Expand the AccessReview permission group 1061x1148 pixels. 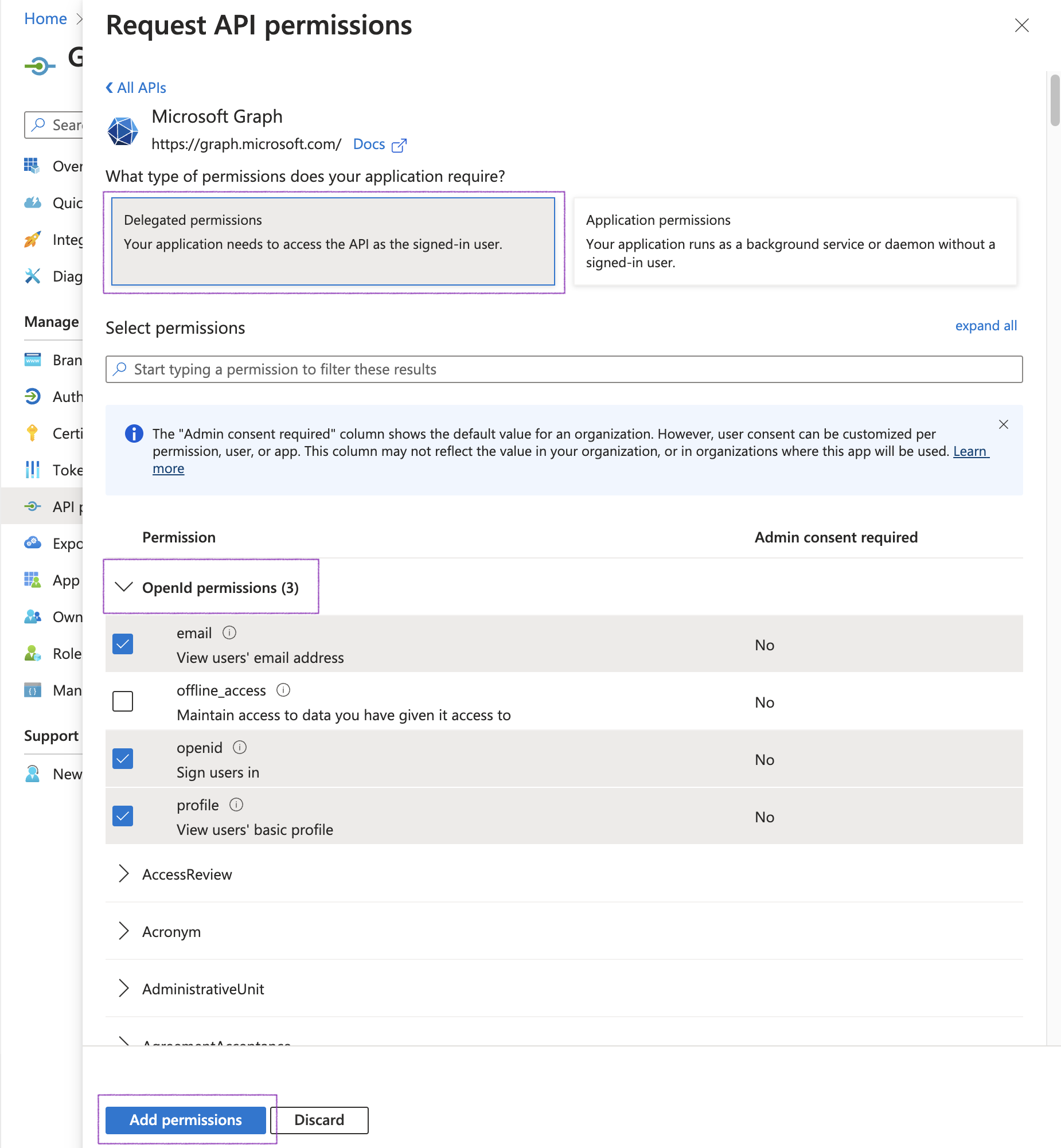(124, 874)
